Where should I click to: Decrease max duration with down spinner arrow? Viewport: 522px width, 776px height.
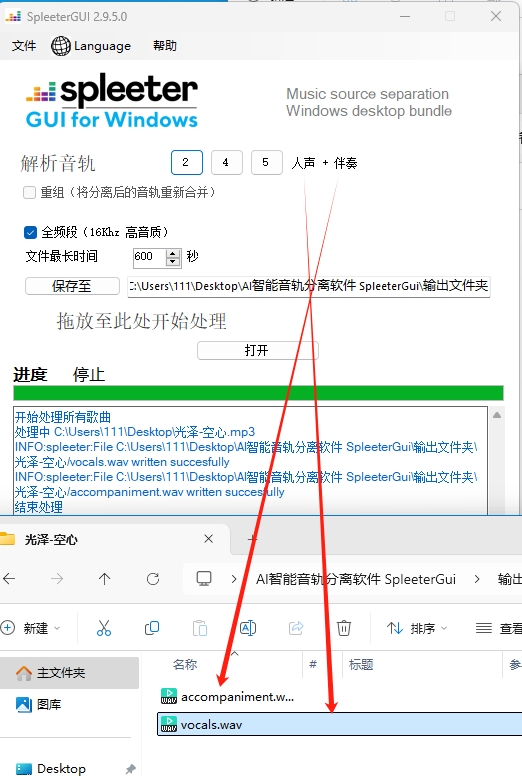point(173,262)
